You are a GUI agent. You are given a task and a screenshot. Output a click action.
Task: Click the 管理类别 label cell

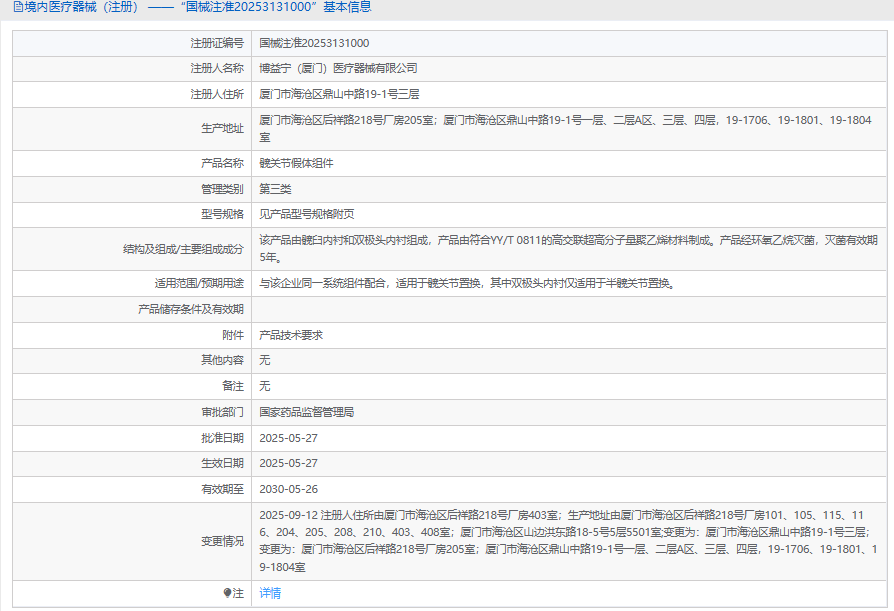[x=132, y=189]
